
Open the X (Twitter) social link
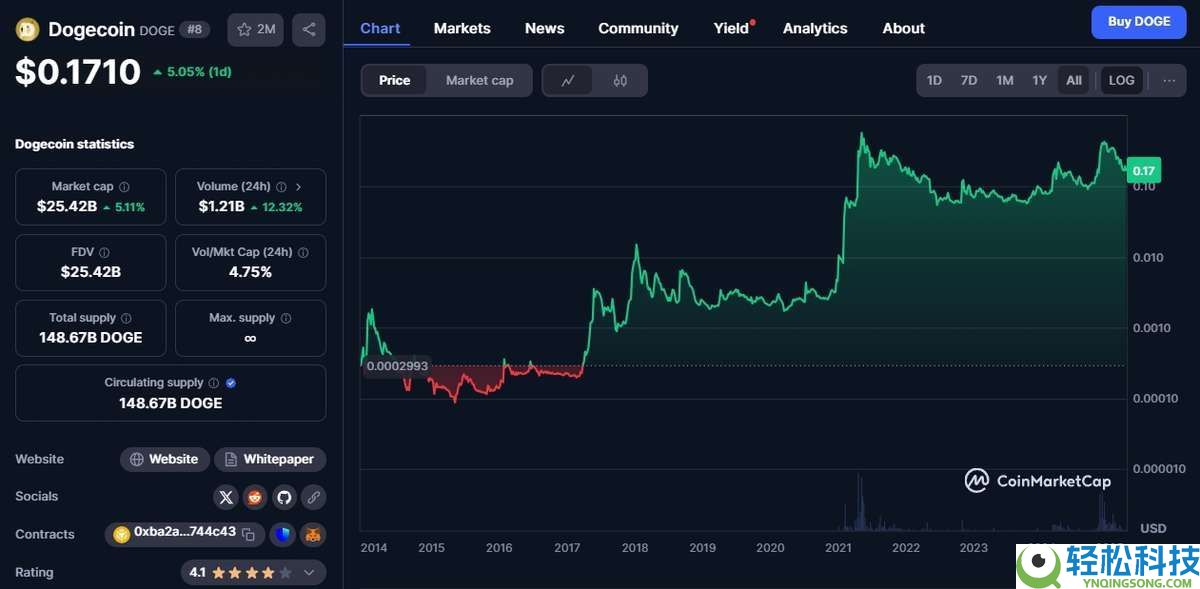tap(226, 497)
